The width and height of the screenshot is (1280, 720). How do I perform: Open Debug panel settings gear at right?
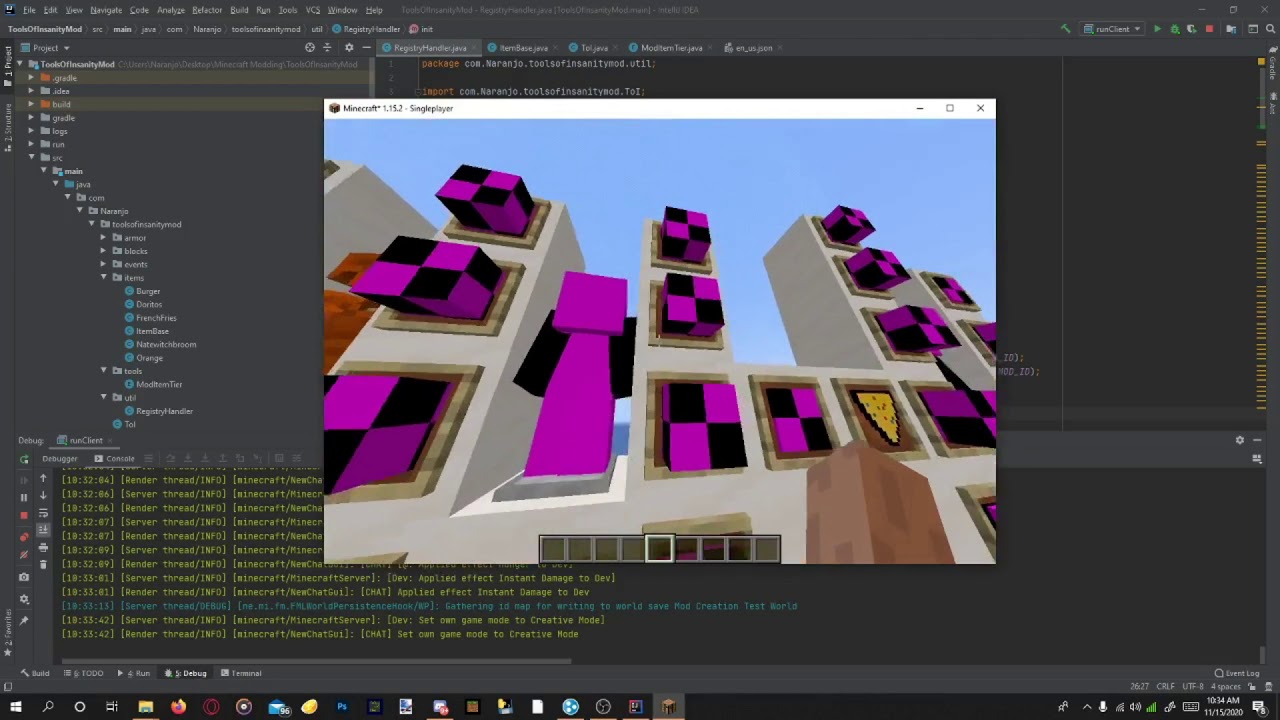pos(1240,440)
